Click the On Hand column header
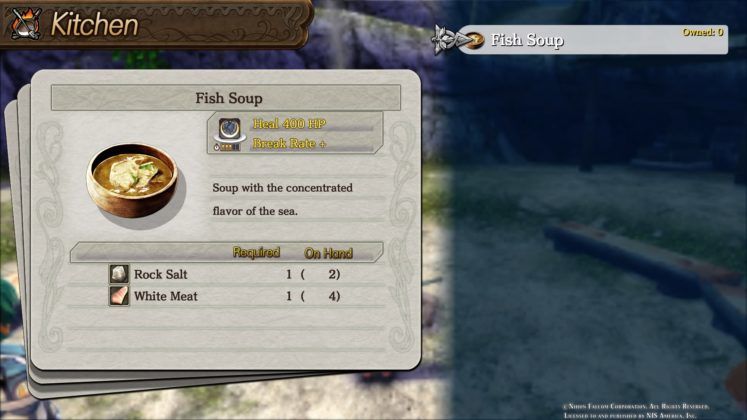747x420 pixels. pyautogui.click(x=328, y=253)
